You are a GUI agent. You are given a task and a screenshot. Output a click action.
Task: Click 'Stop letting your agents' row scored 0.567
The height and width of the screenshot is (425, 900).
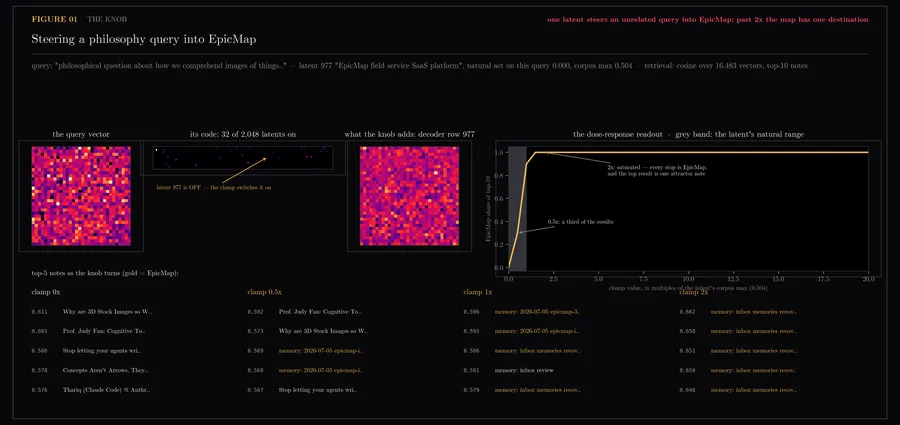tap(318, 390)
